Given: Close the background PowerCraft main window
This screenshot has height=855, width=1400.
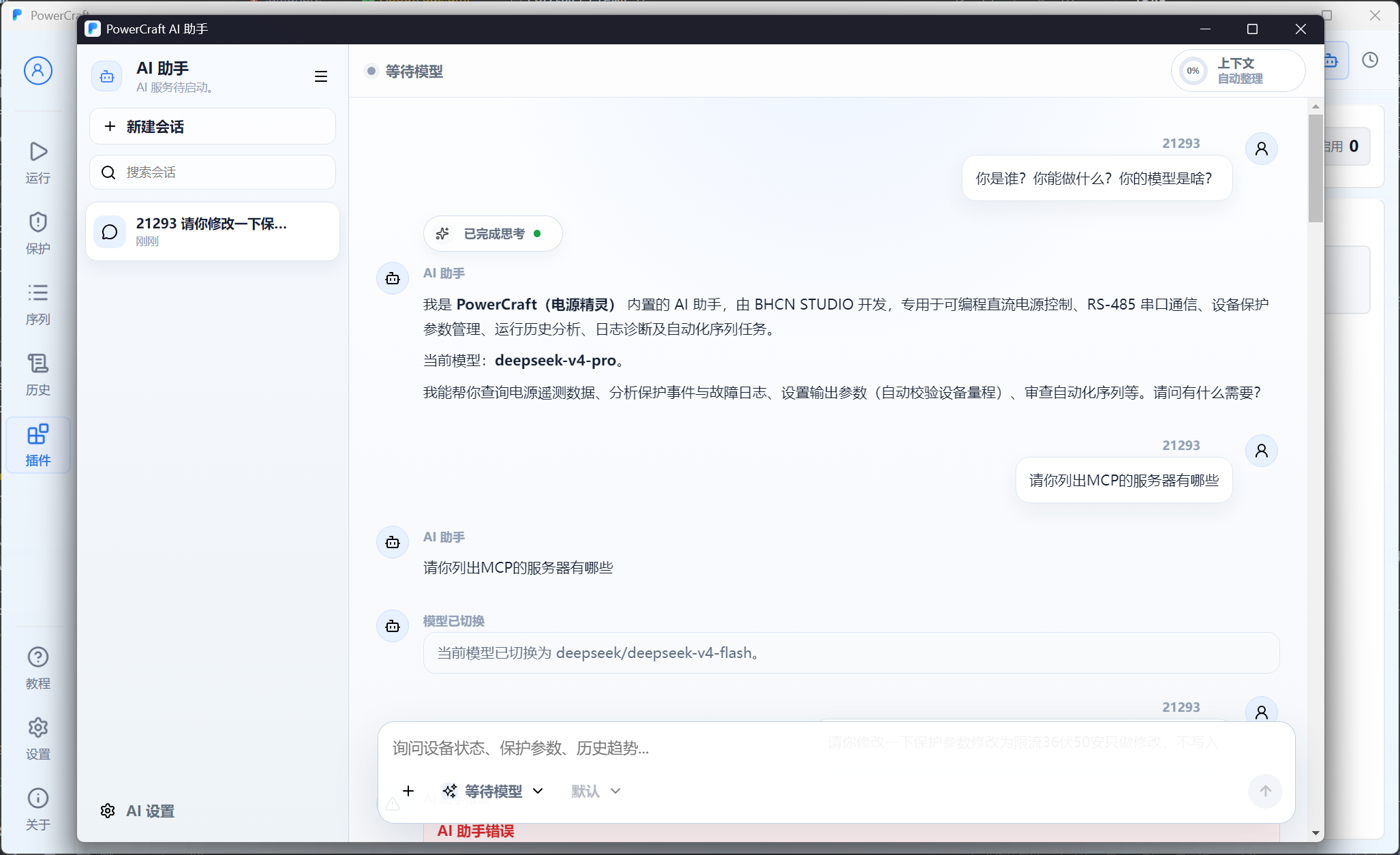Looking at the screenshot, I should pyautogui.click(x=1375, y=15).
